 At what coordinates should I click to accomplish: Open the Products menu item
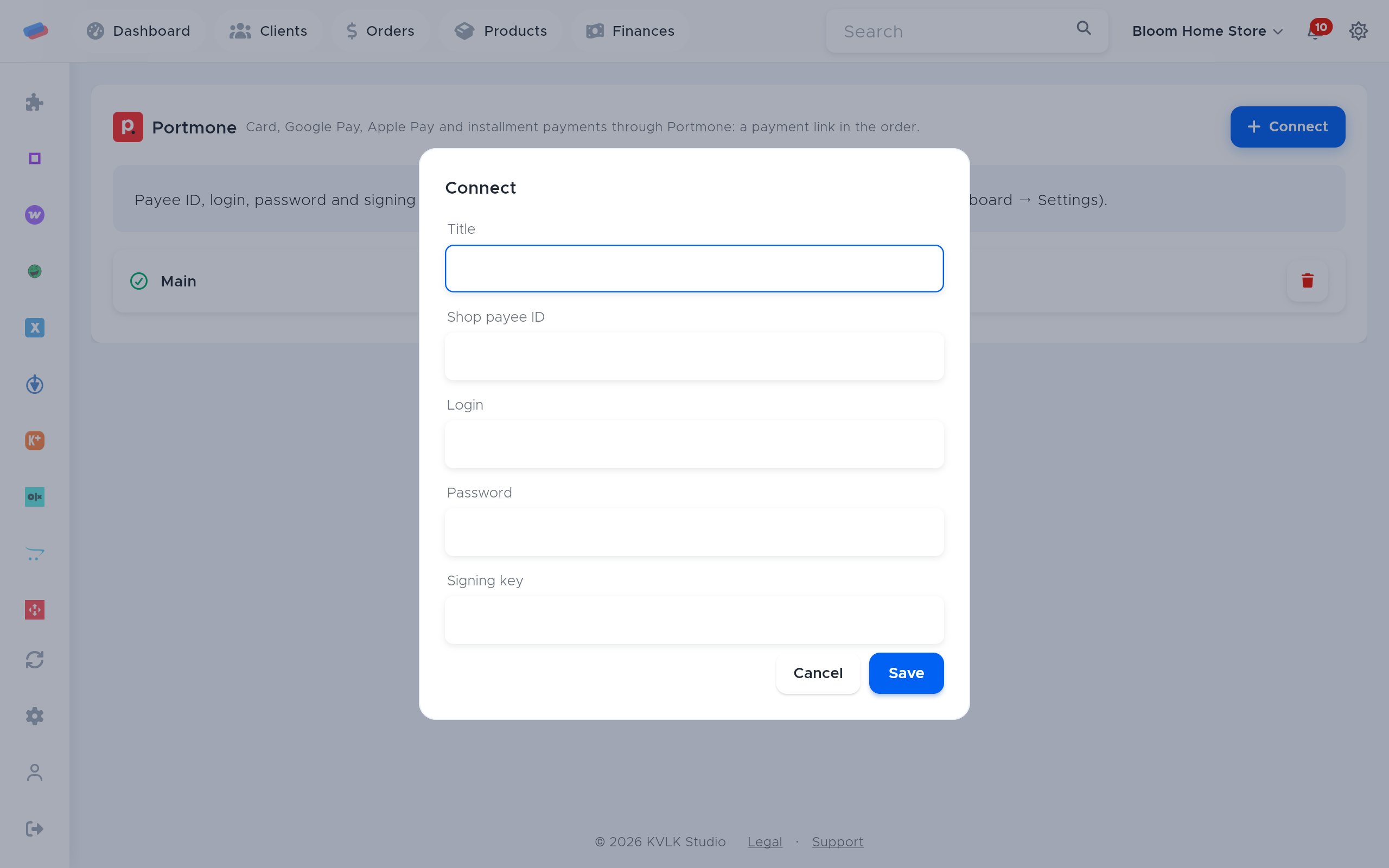tap(500, 31)
